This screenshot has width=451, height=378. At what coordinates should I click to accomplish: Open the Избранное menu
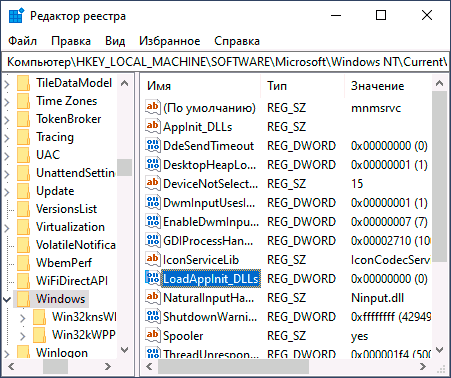click(169, 41)
